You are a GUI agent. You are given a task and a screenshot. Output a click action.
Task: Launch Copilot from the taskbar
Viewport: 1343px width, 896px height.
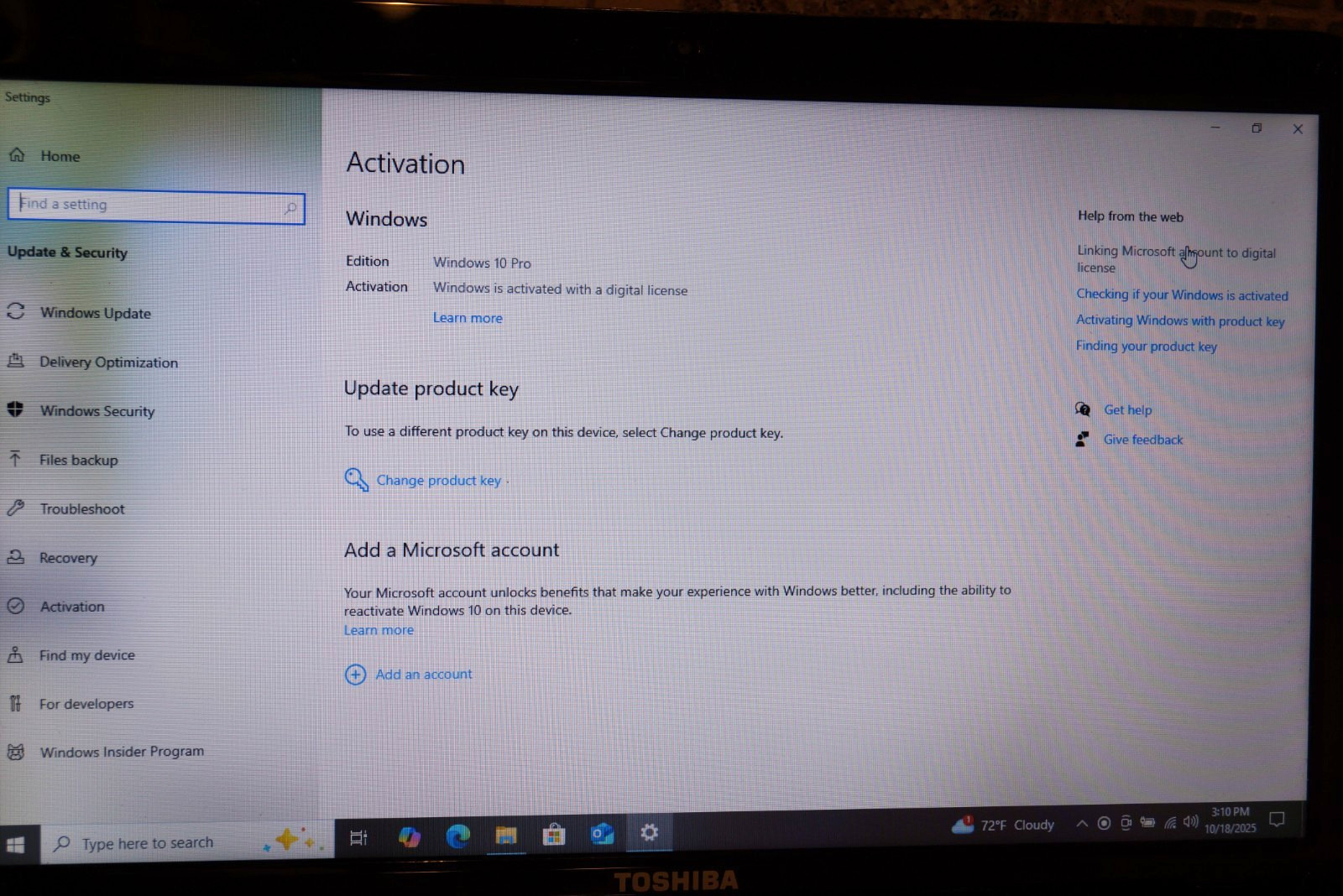point(410,836)
